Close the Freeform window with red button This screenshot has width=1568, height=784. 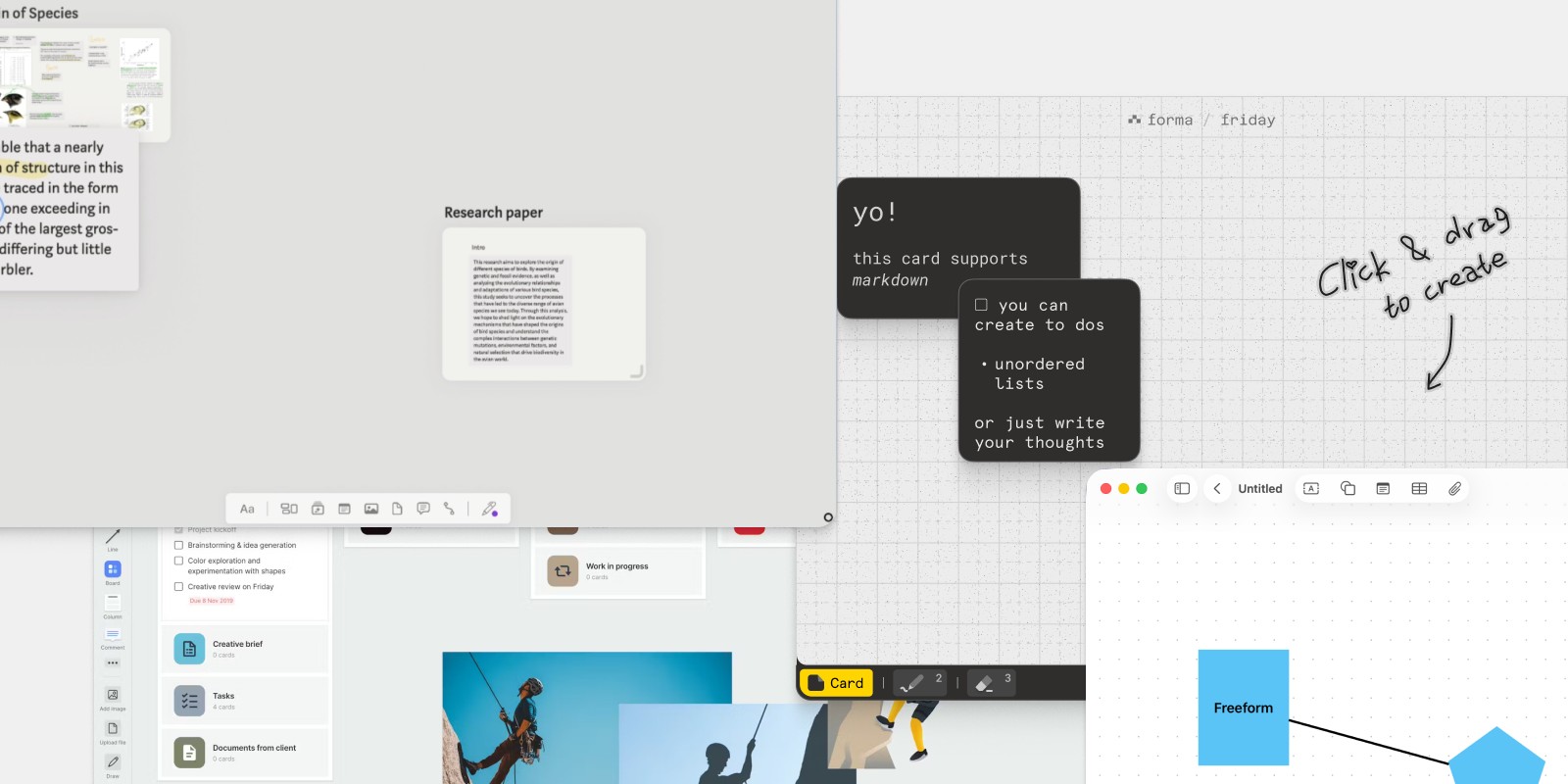click(1106, 488)
